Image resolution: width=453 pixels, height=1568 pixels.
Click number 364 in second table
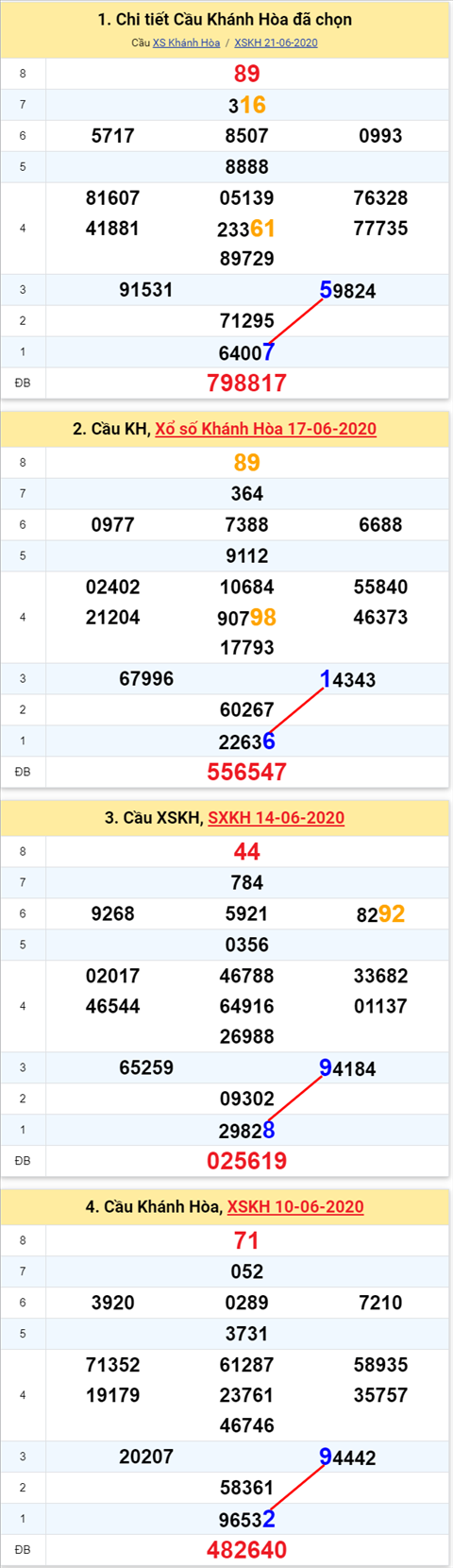tap(246, 494)
